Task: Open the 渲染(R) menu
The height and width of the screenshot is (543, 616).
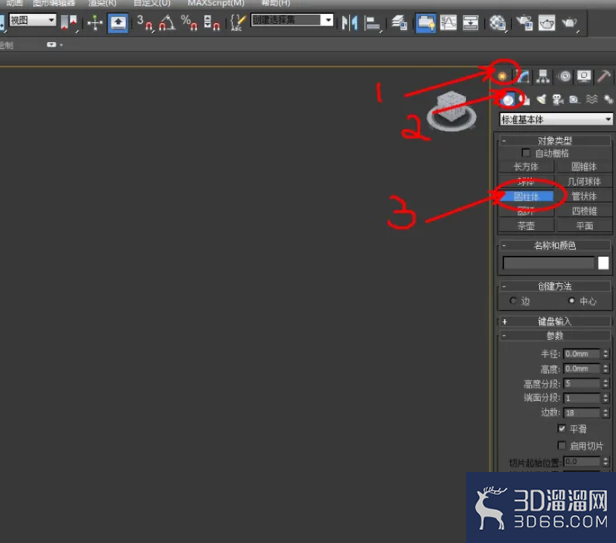Action: tap(103, 3)
